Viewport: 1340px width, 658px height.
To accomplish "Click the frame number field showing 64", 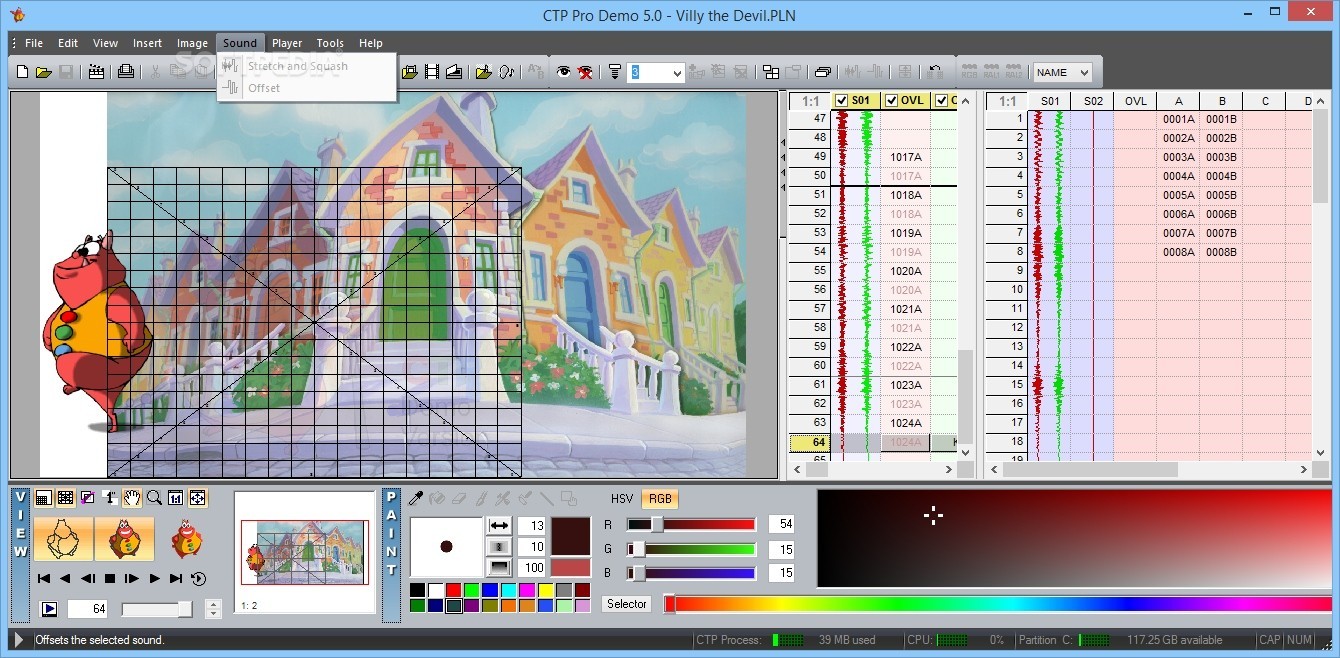I will pyautogui.click(x=87, y=609).
